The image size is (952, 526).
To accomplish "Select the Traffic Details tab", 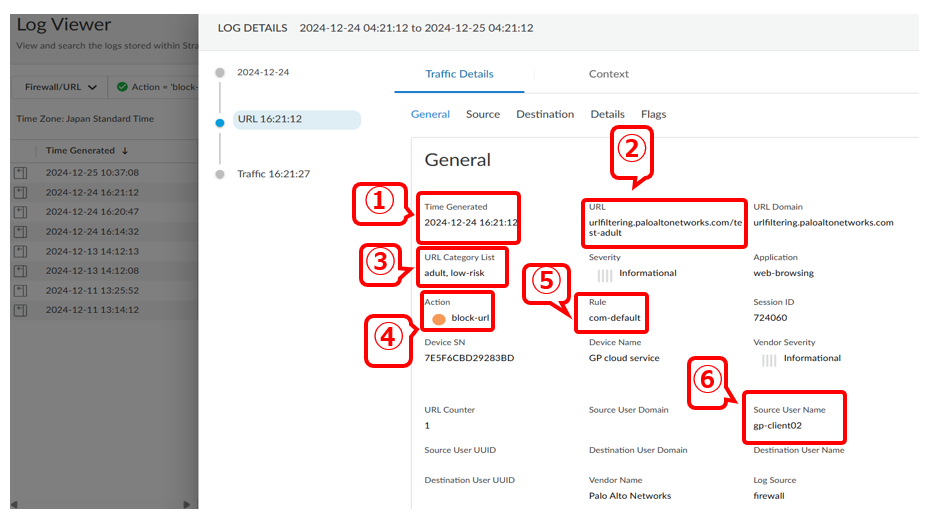I will 459,74.
